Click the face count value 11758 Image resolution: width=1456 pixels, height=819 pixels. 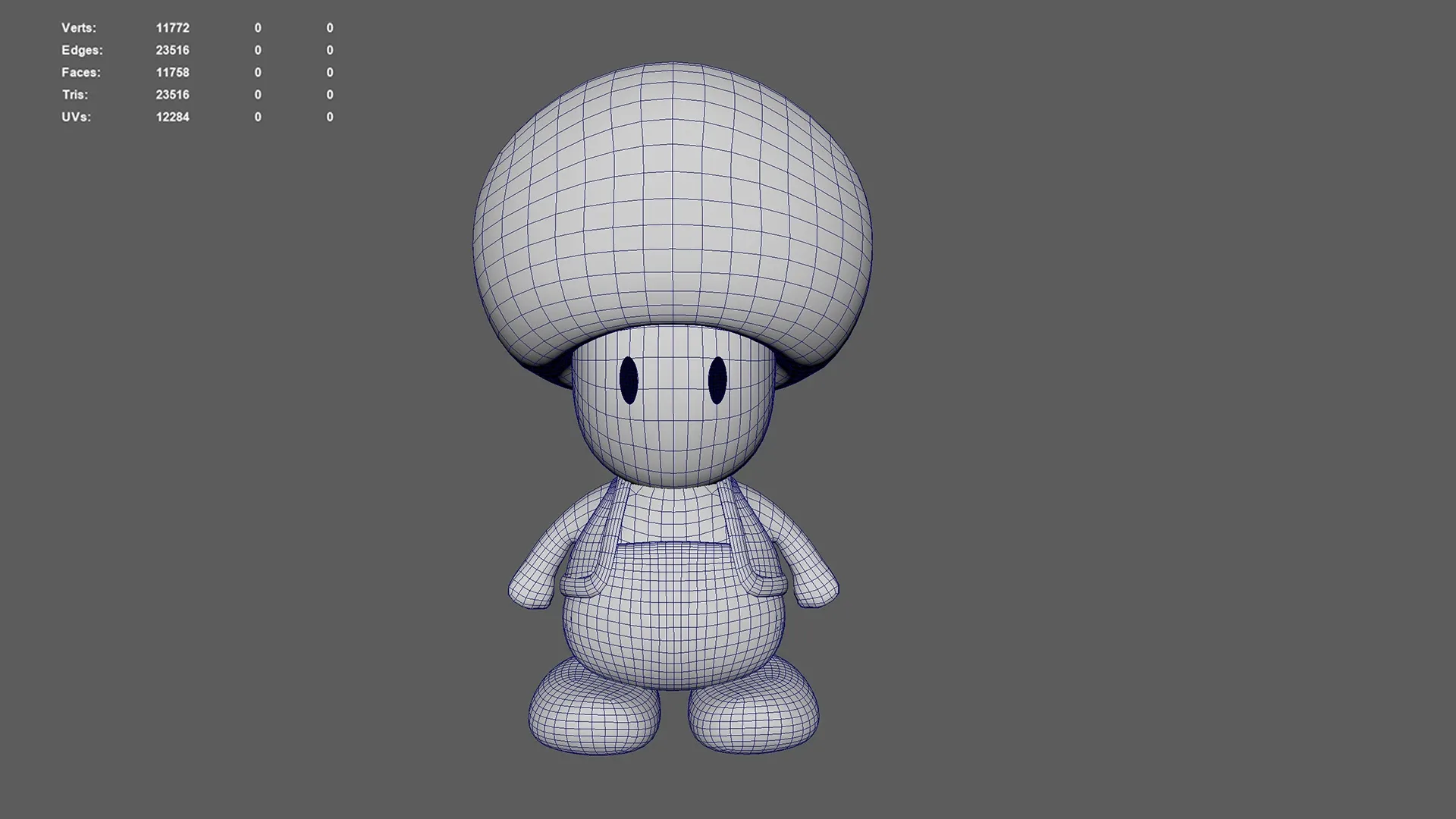173,72
